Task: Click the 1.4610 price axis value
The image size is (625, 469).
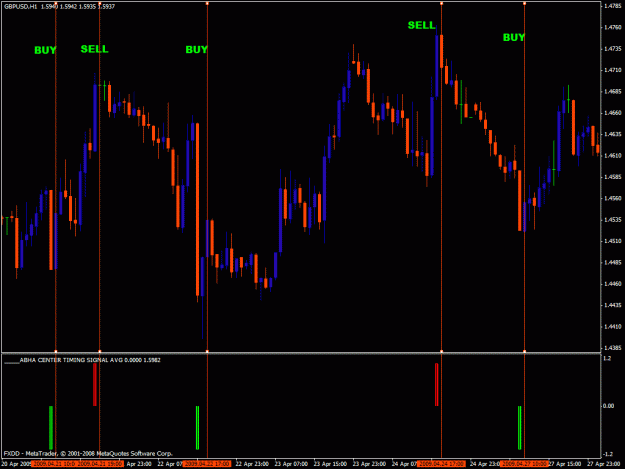Action: (613, 155)
